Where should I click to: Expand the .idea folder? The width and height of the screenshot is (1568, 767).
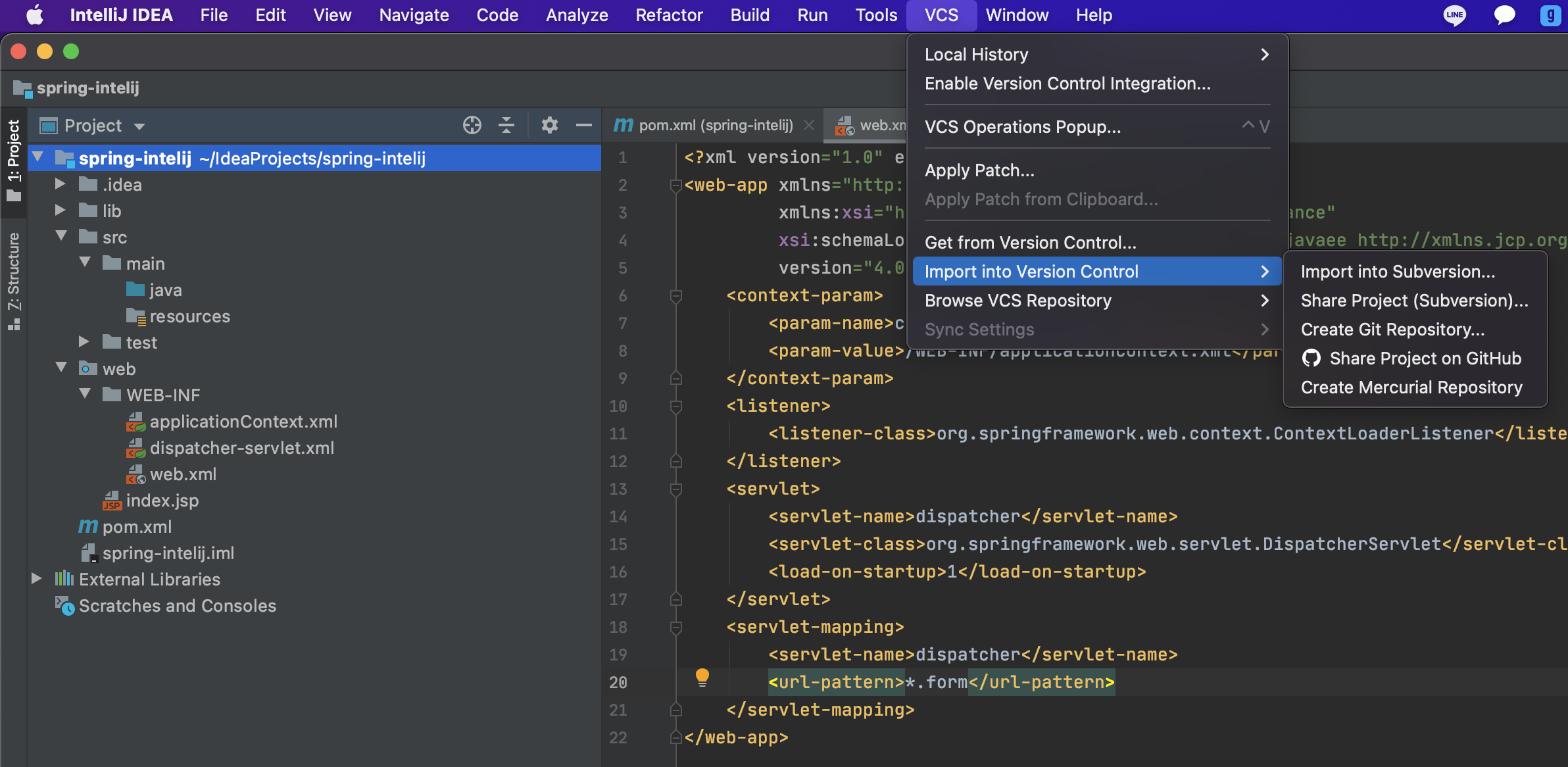(x=60, y=185)
